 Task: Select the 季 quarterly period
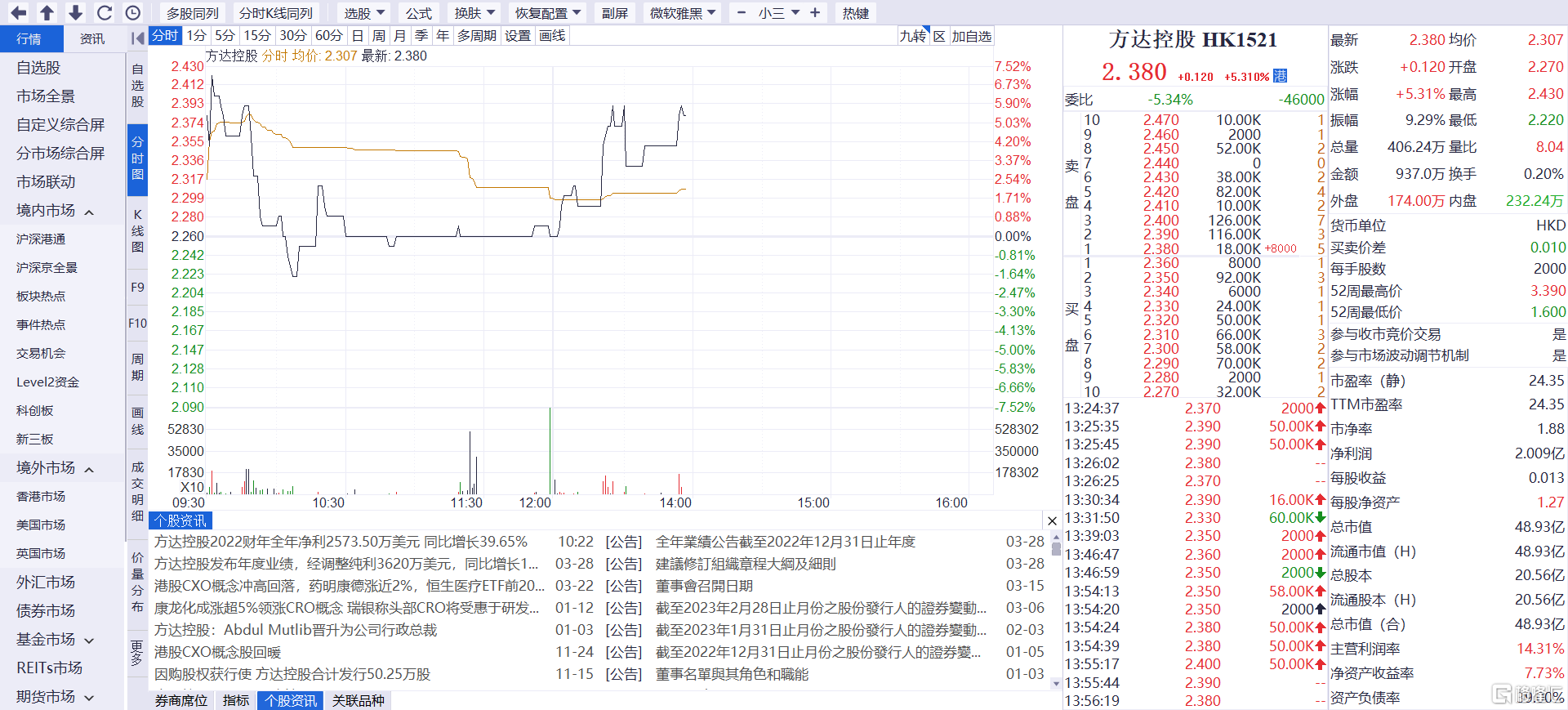click(421, 35)
